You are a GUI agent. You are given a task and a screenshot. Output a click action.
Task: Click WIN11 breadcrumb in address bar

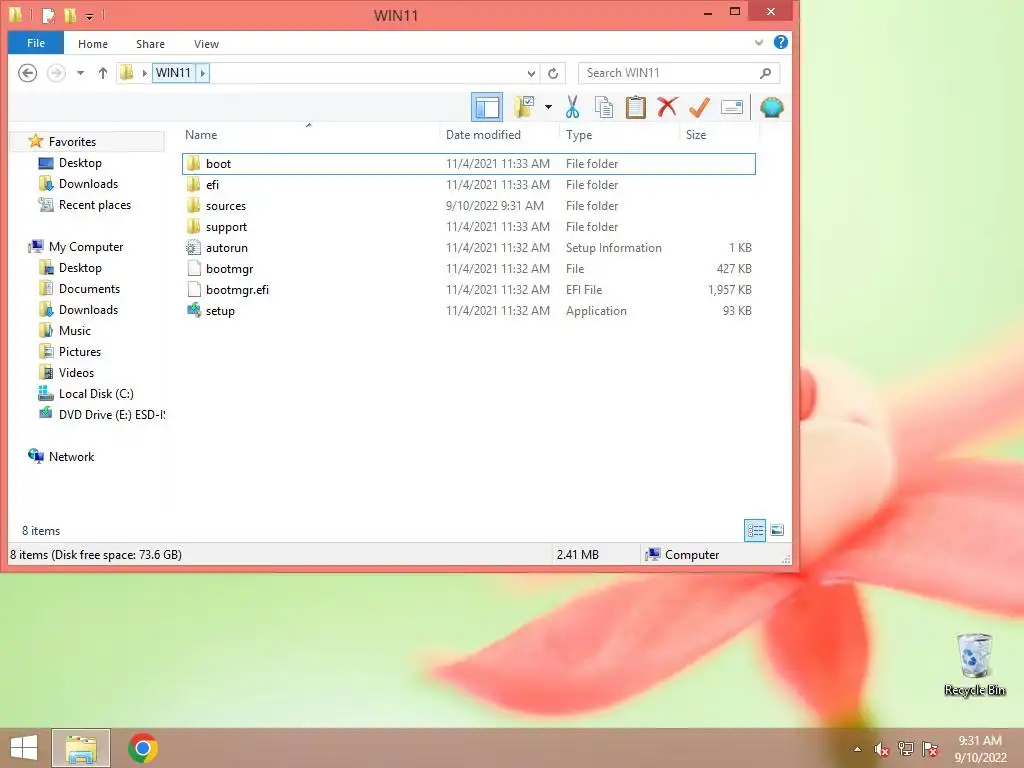click(x=173, y=72)
